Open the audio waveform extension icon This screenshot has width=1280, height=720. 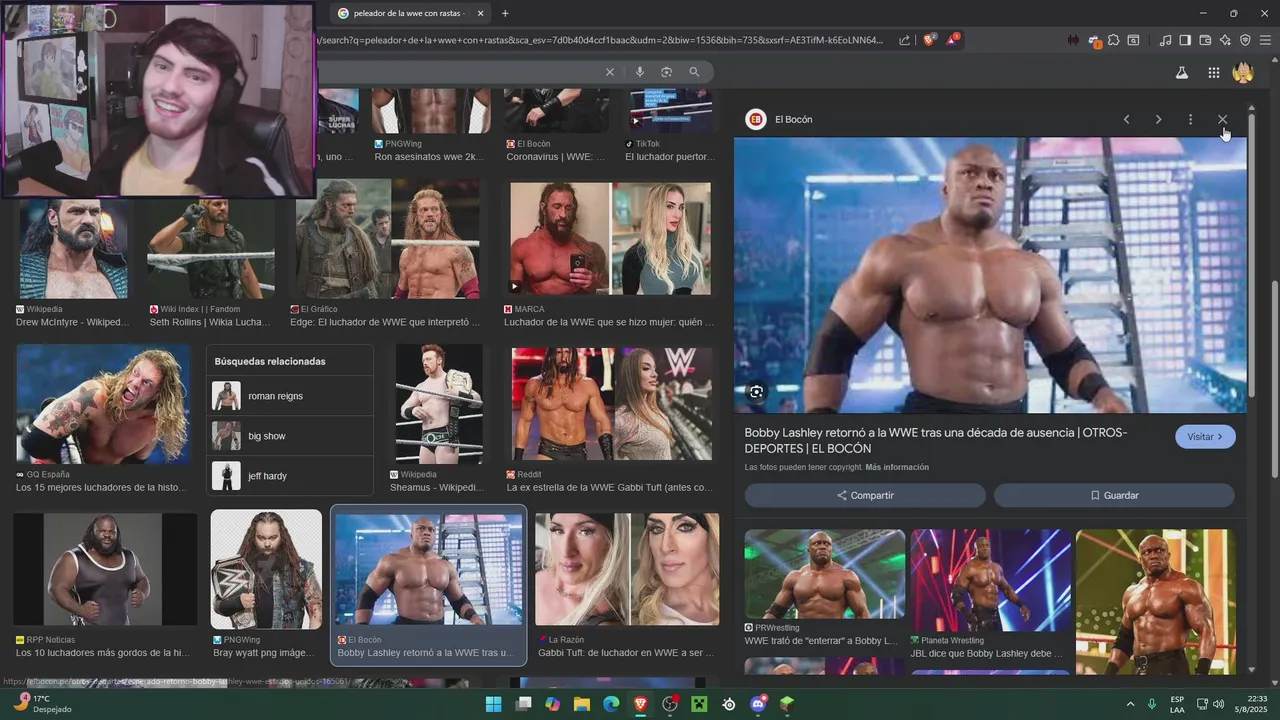coord(1072,40)
